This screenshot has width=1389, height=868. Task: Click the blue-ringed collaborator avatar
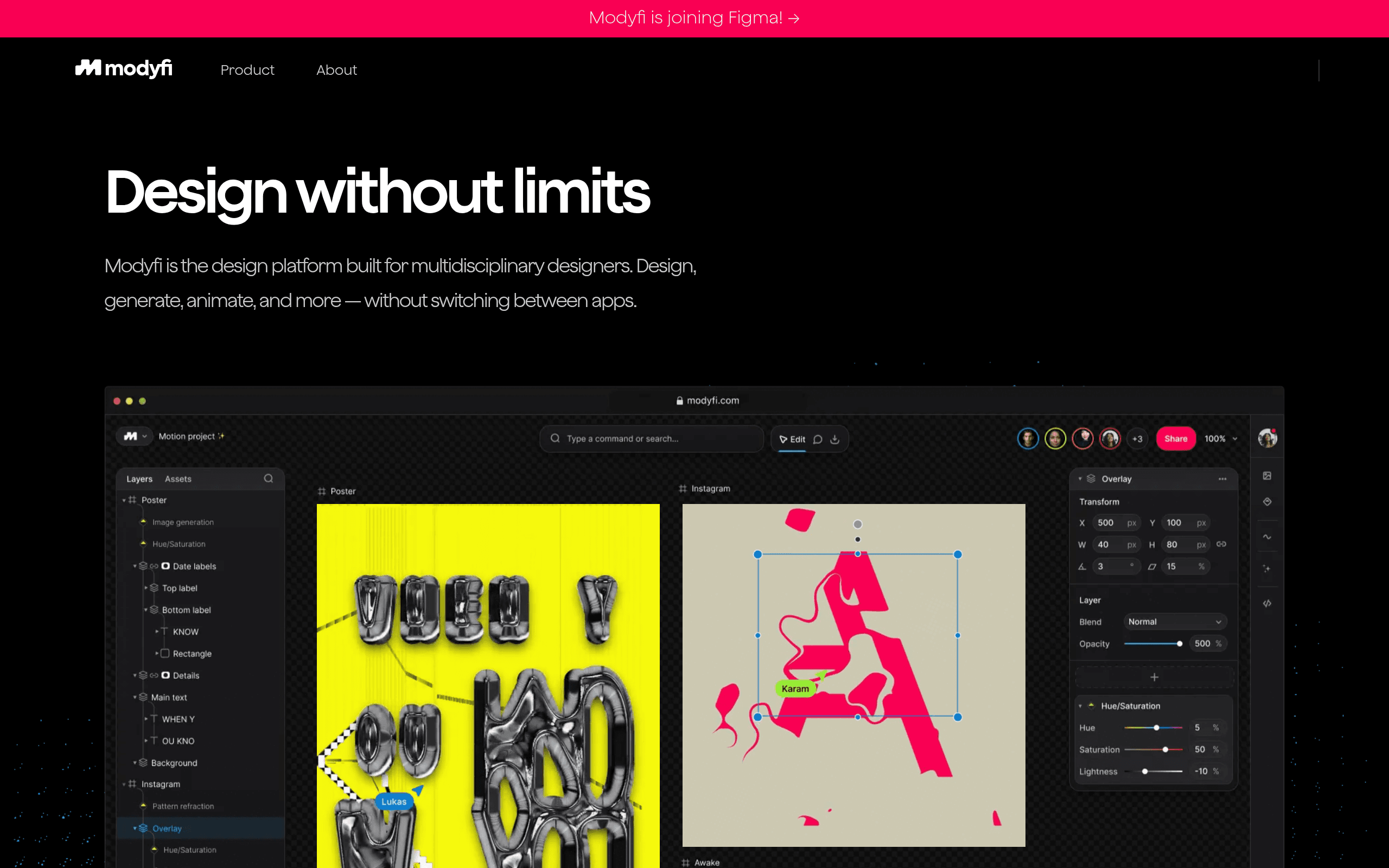[1028, 438]
